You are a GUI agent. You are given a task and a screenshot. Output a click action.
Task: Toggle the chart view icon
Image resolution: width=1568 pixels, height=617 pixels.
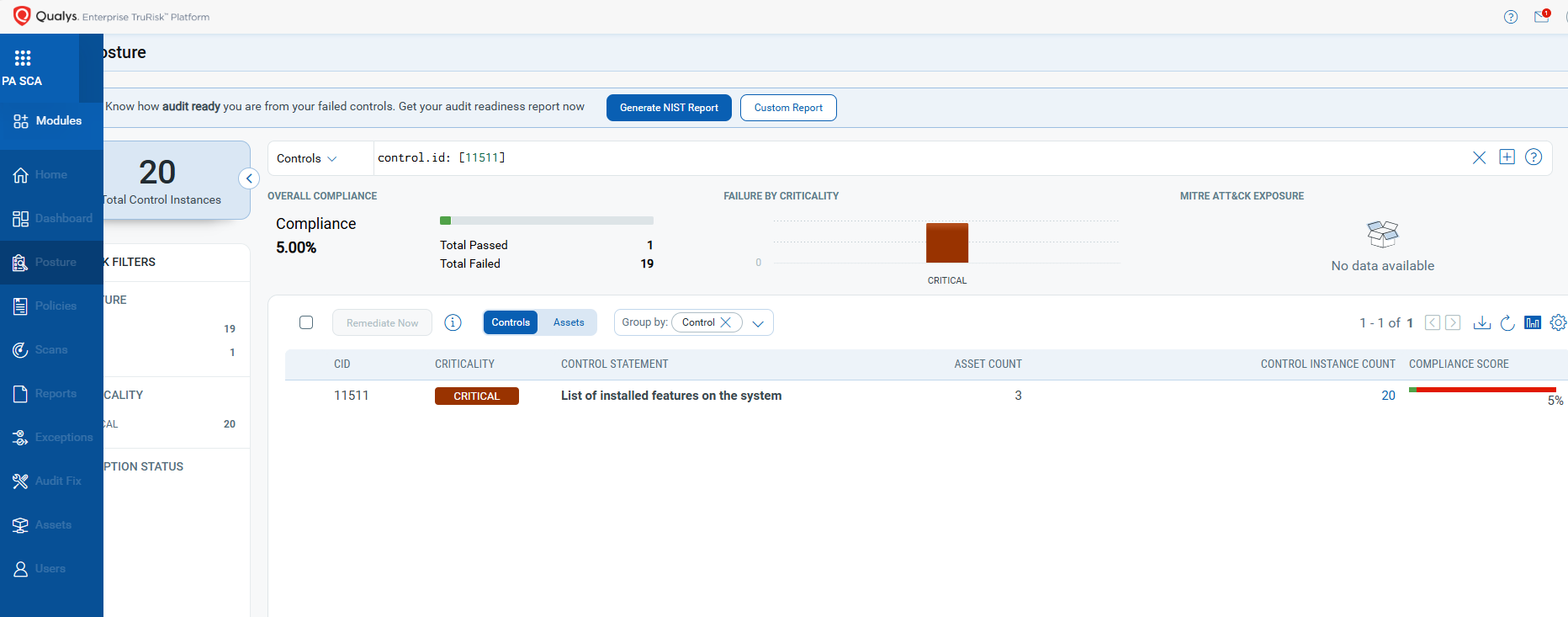pyautogui.click(x=1533, y=322)
